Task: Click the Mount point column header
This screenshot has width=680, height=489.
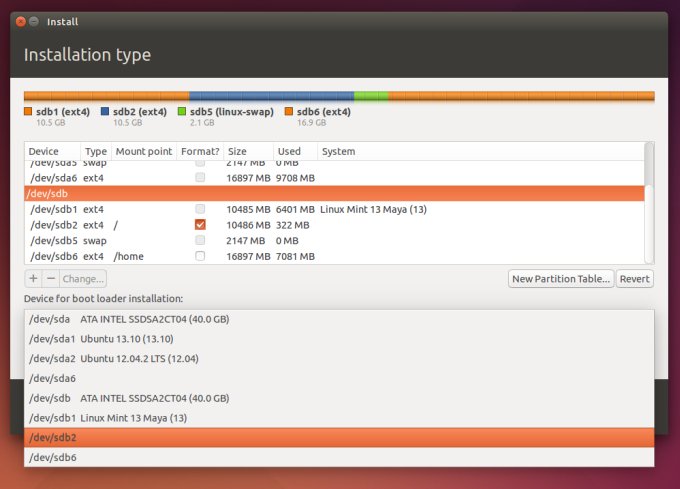Action: point(144,151)
